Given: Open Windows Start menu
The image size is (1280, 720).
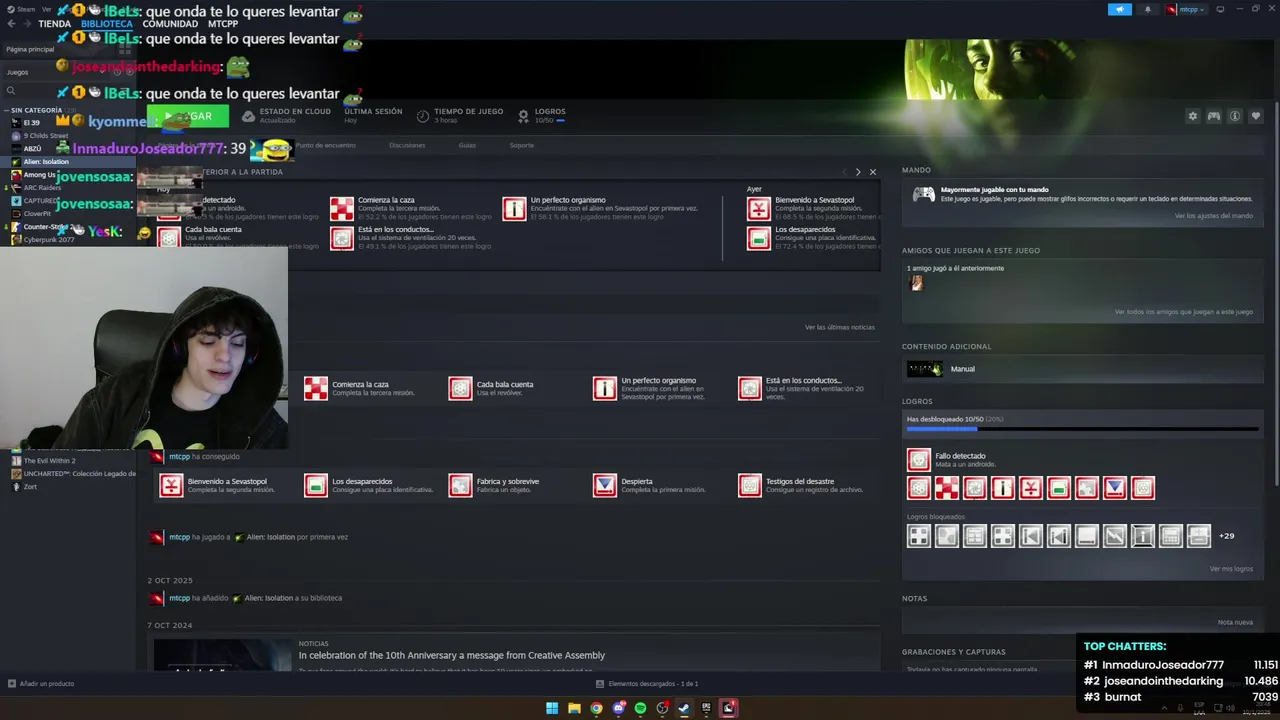Looking at the screenshot, I should coord(552,708).
